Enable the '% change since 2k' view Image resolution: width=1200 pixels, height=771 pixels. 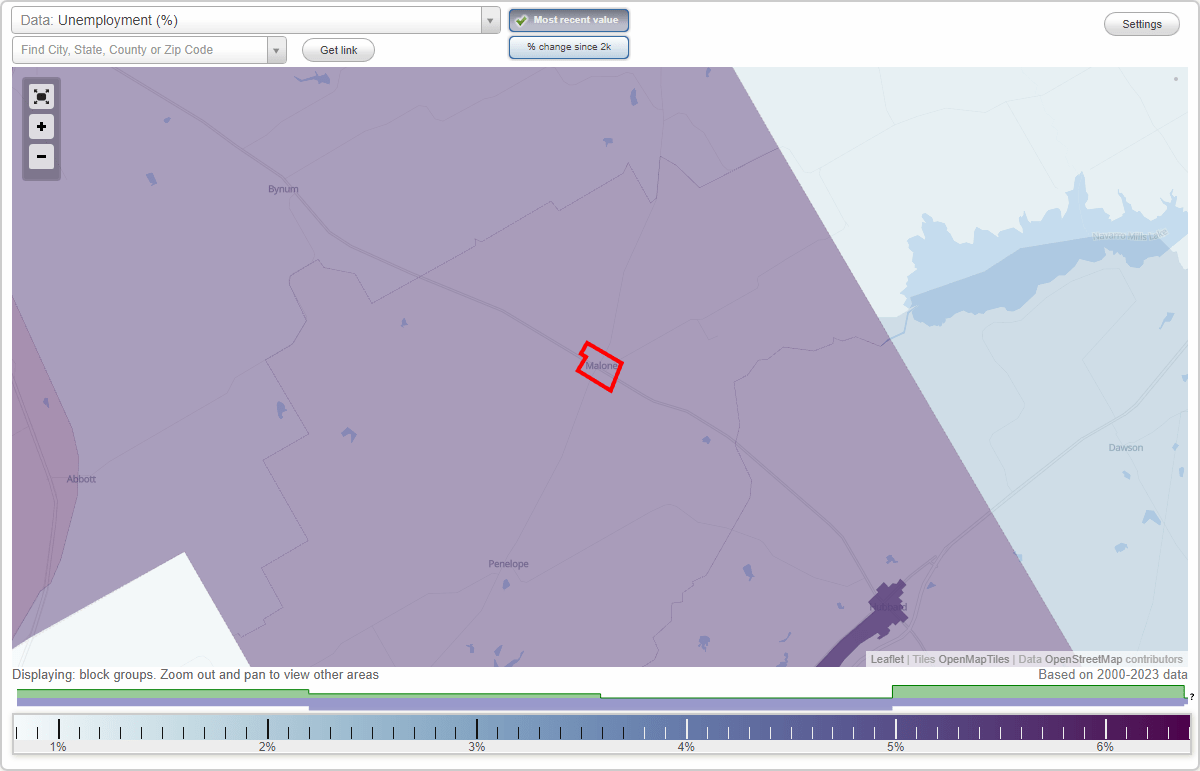[568, 46]
